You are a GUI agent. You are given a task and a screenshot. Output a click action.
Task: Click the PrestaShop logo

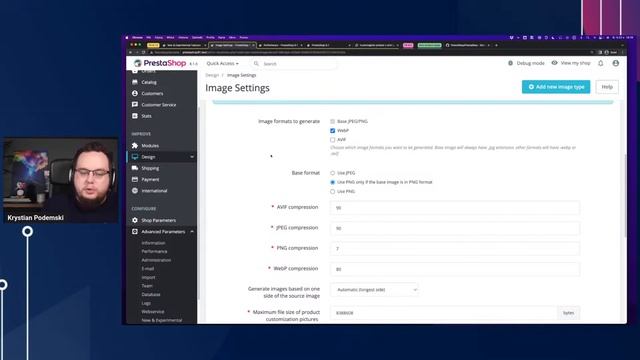point(160,63)
